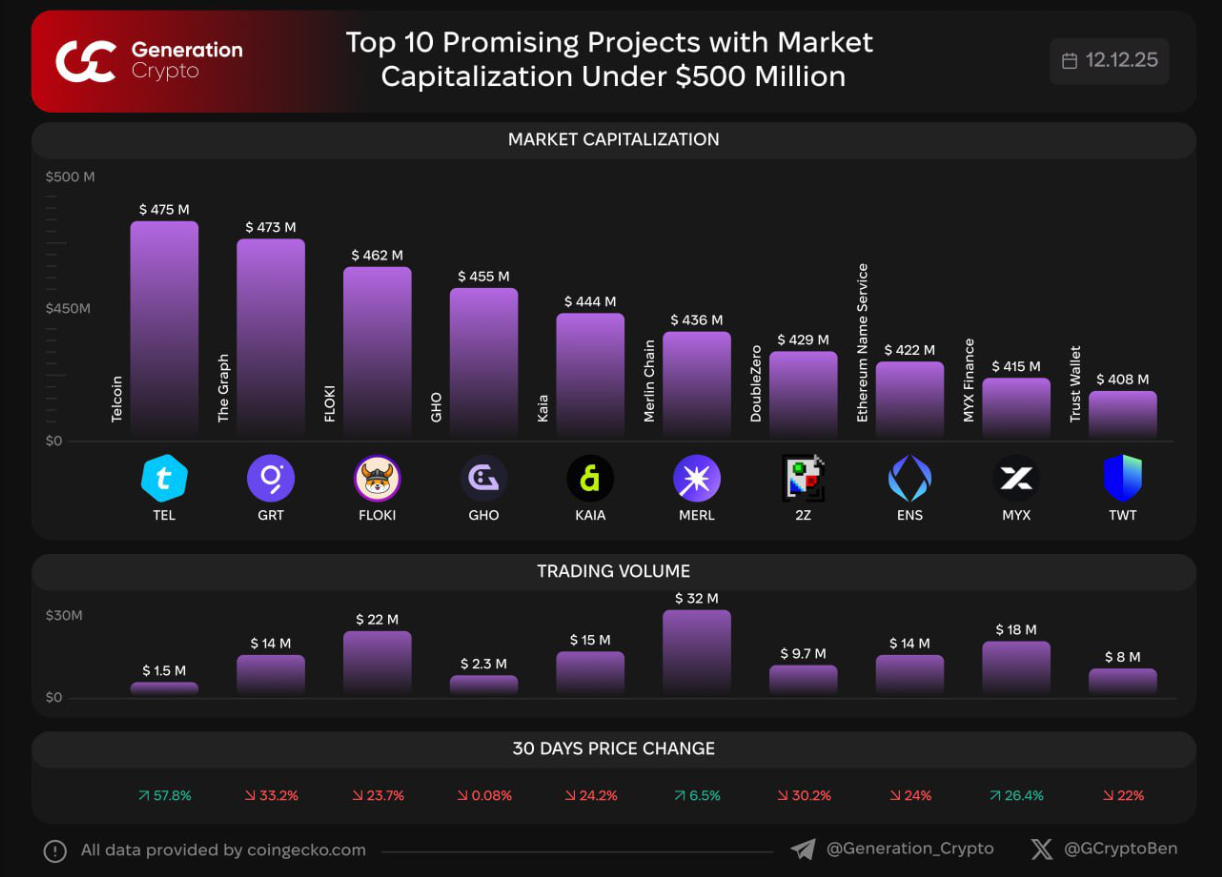The width and height of the screenshot is (1222, 877).
Task: Select The Graph GRT logo
Action: point(270,478)
